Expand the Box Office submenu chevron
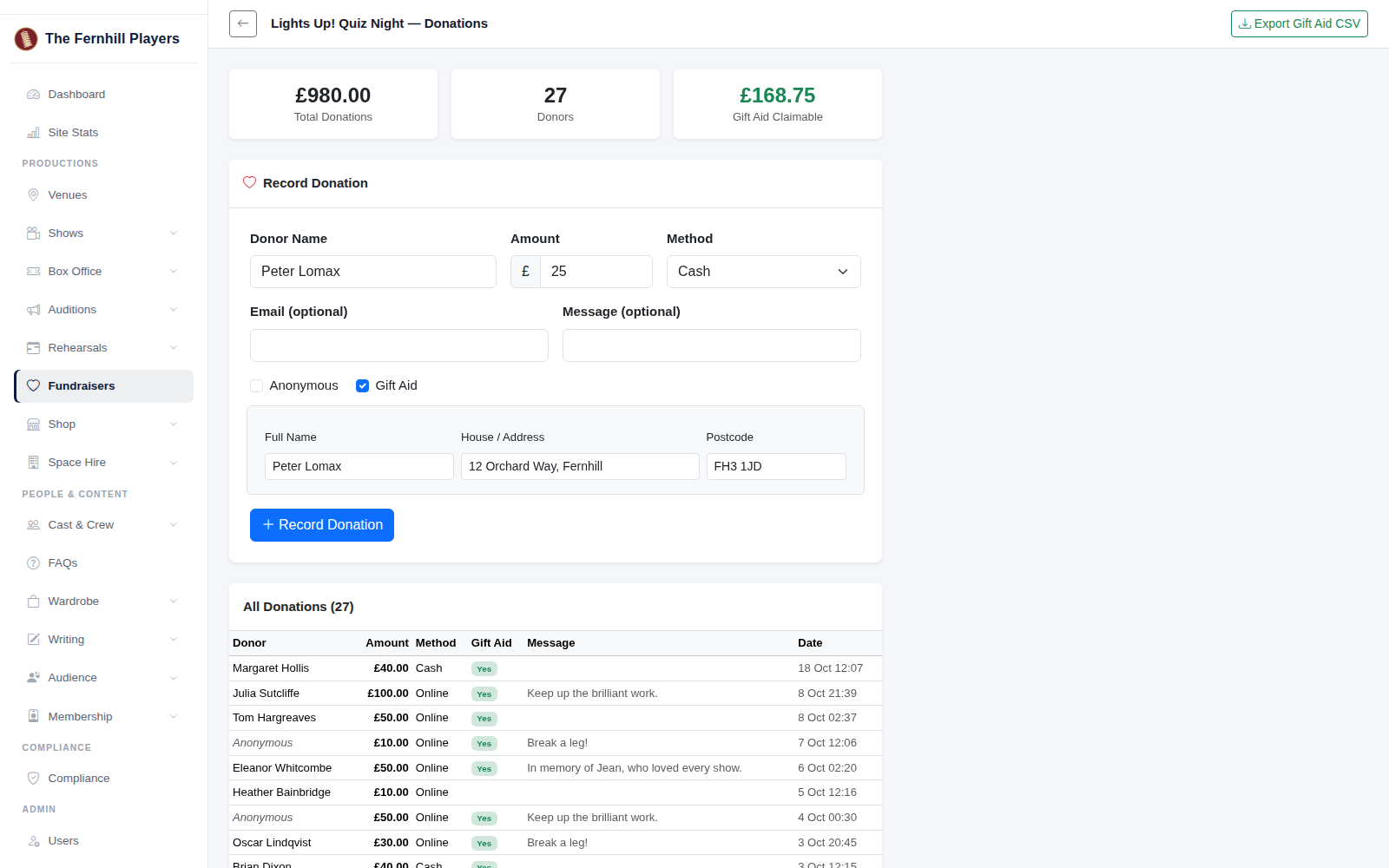The width and height of the screenshot is (1389, 868). coord(174,272)
